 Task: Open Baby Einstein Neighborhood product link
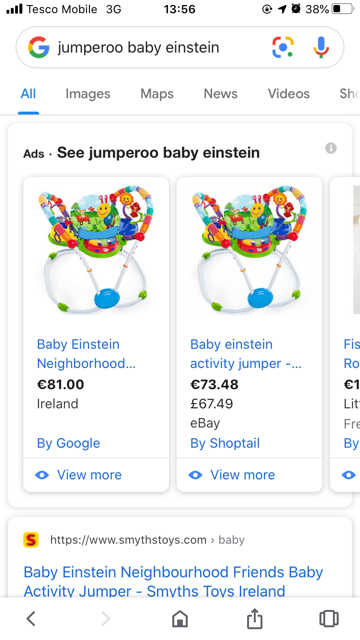tap(86, 354)
